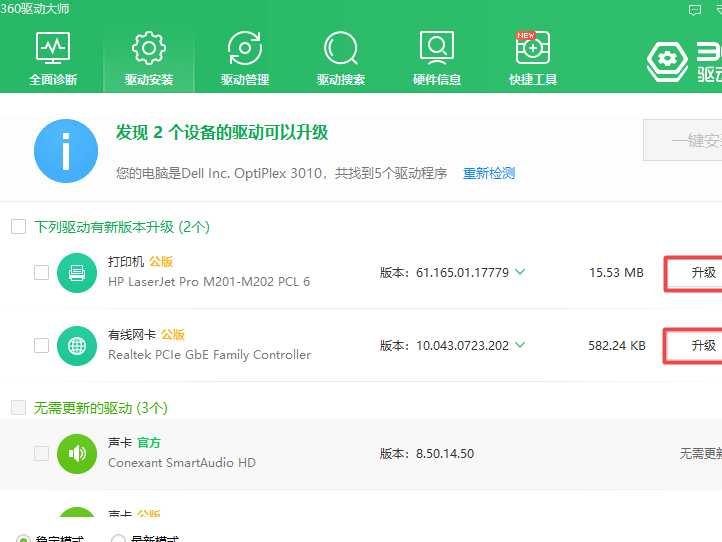The image size is (722, 542).
Task: Click the 硬件信息 tab label
Action: coord(437,80)
